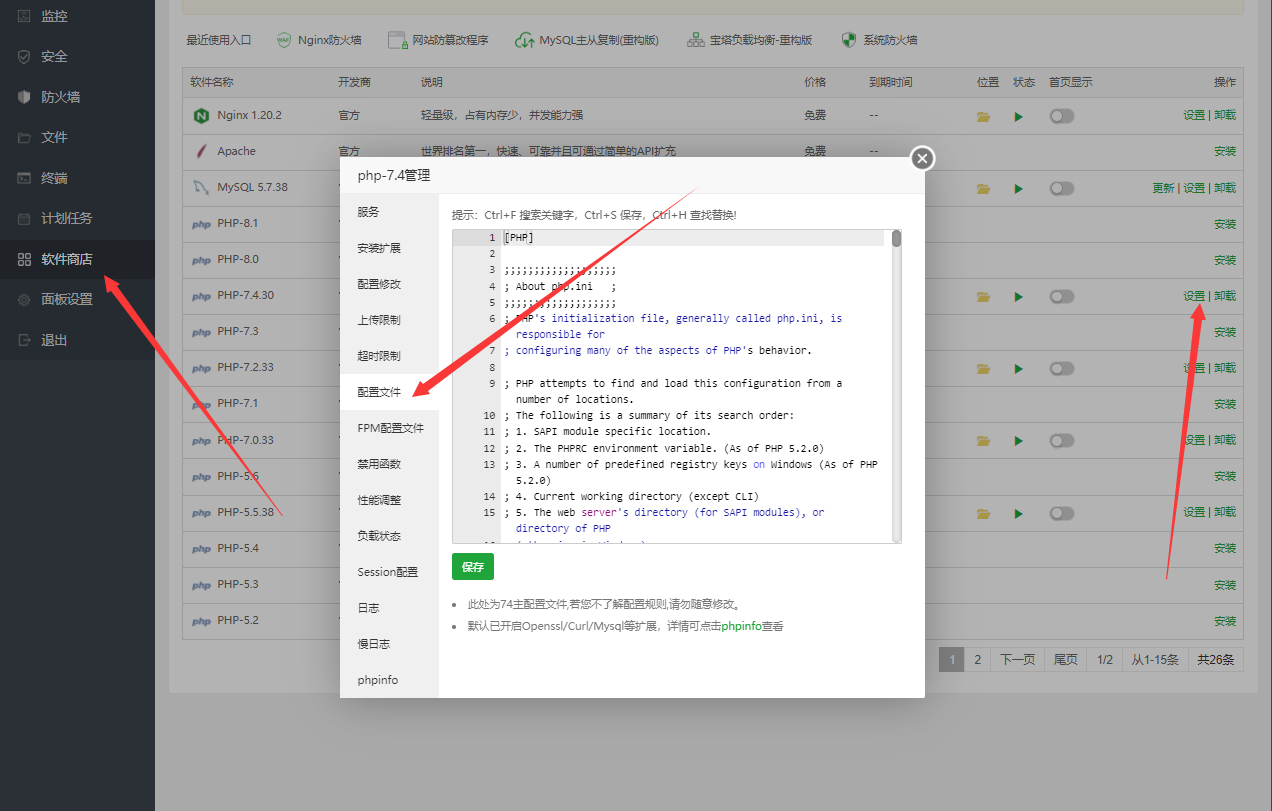Click 尾页 last page button

(x=1066, y=660)
